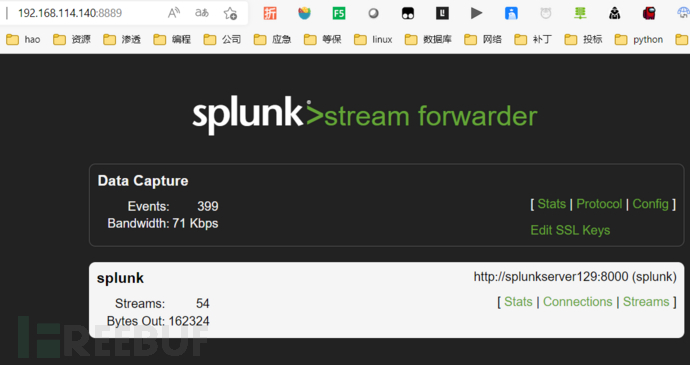Click the Events value 399
The image size is (690, 365).
click(x=208, y=206)
